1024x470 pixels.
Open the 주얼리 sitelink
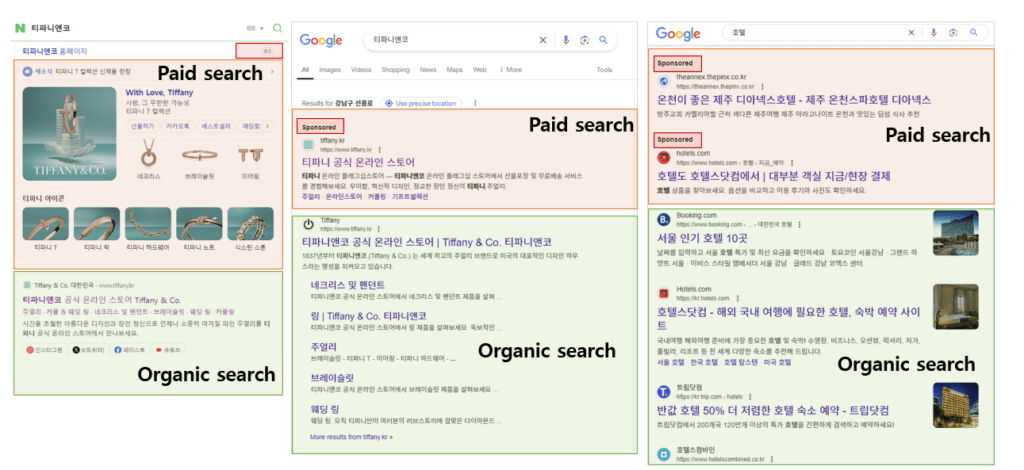point(324,347)
